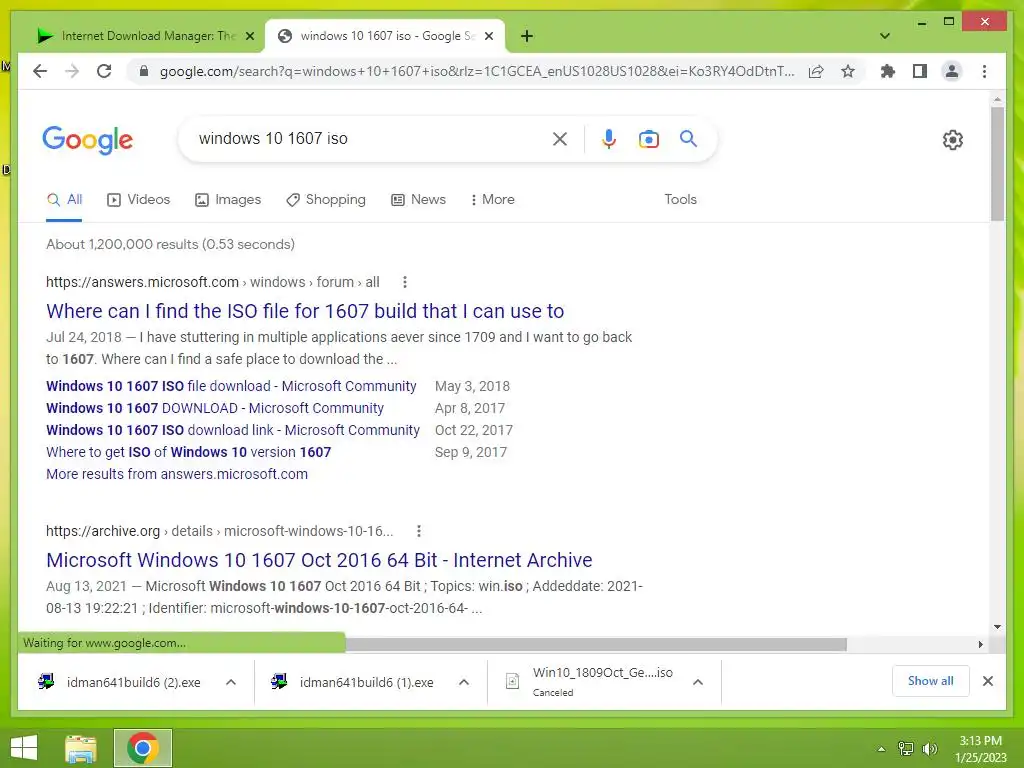Share this page using share icon
This screenshot has width=1024, height=768.
pos(816,71)
